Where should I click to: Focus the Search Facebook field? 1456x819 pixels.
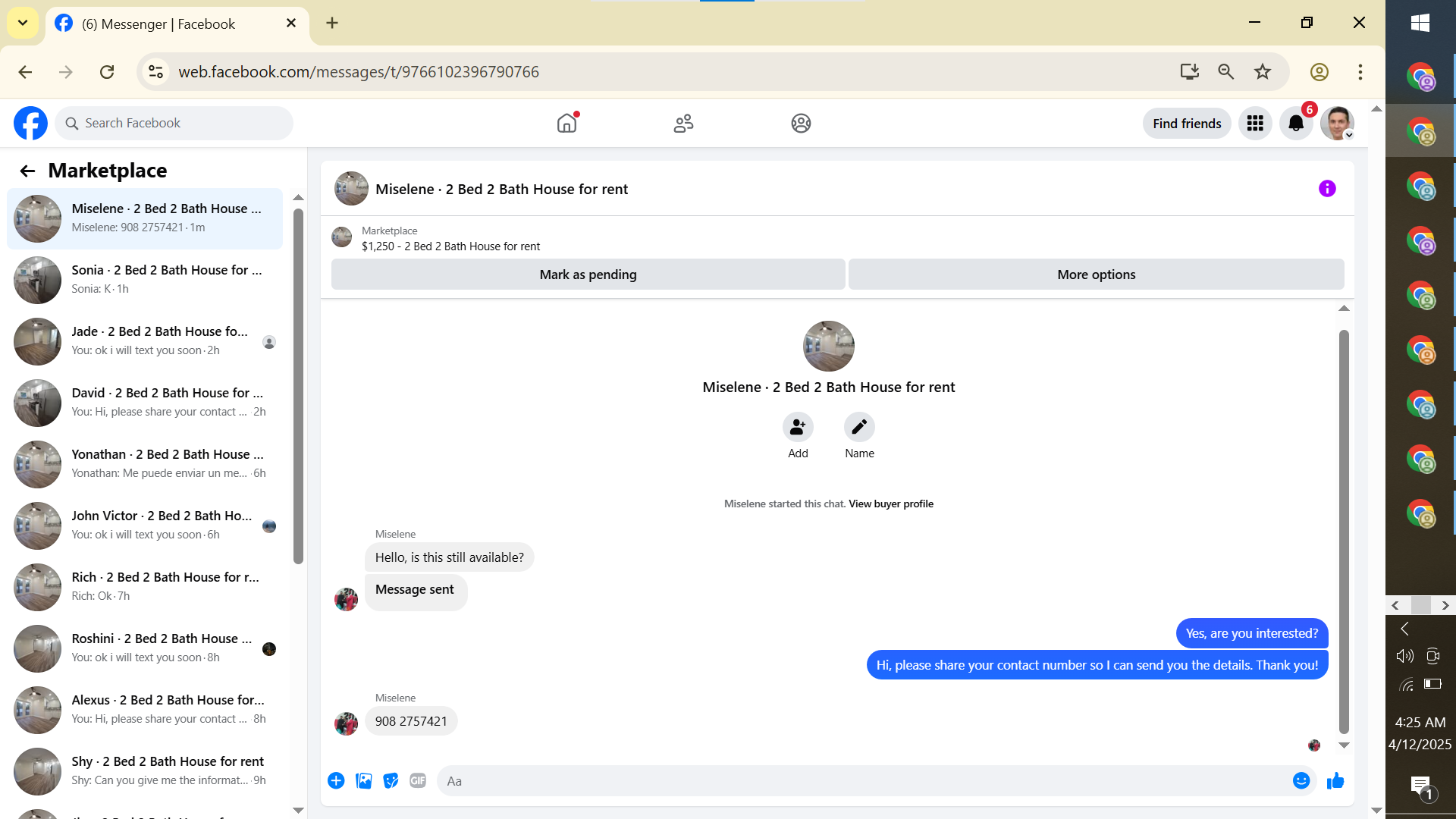pyautogui.click(x=174, y=123)
